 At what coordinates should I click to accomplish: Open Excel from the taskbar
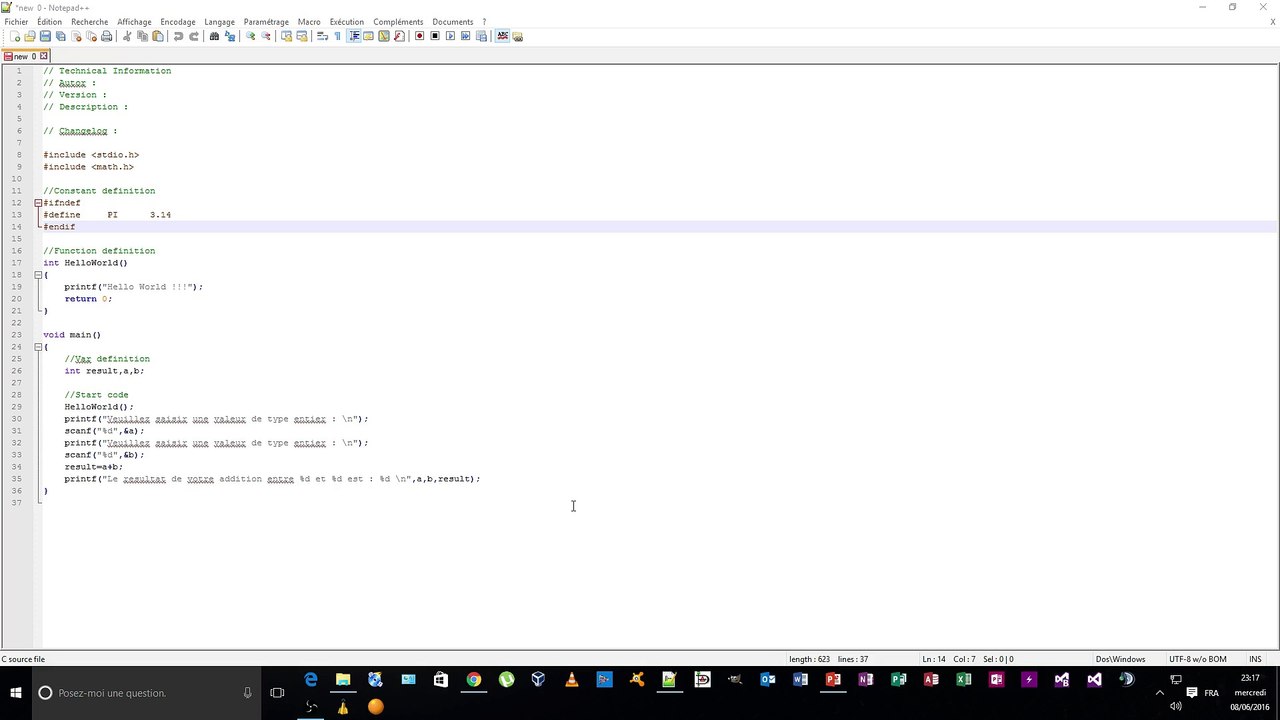(963, 680)
